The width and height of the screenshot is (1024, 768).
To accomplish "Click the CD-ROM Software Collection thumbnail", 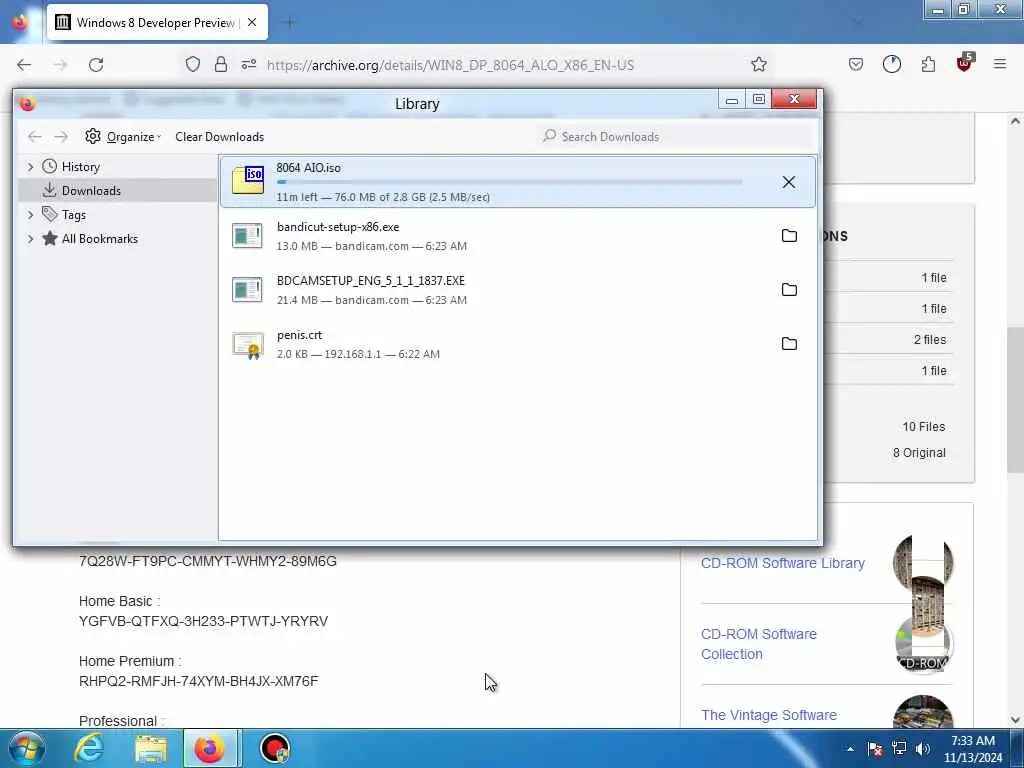I will pyautogui.click(x=923, y=644).
